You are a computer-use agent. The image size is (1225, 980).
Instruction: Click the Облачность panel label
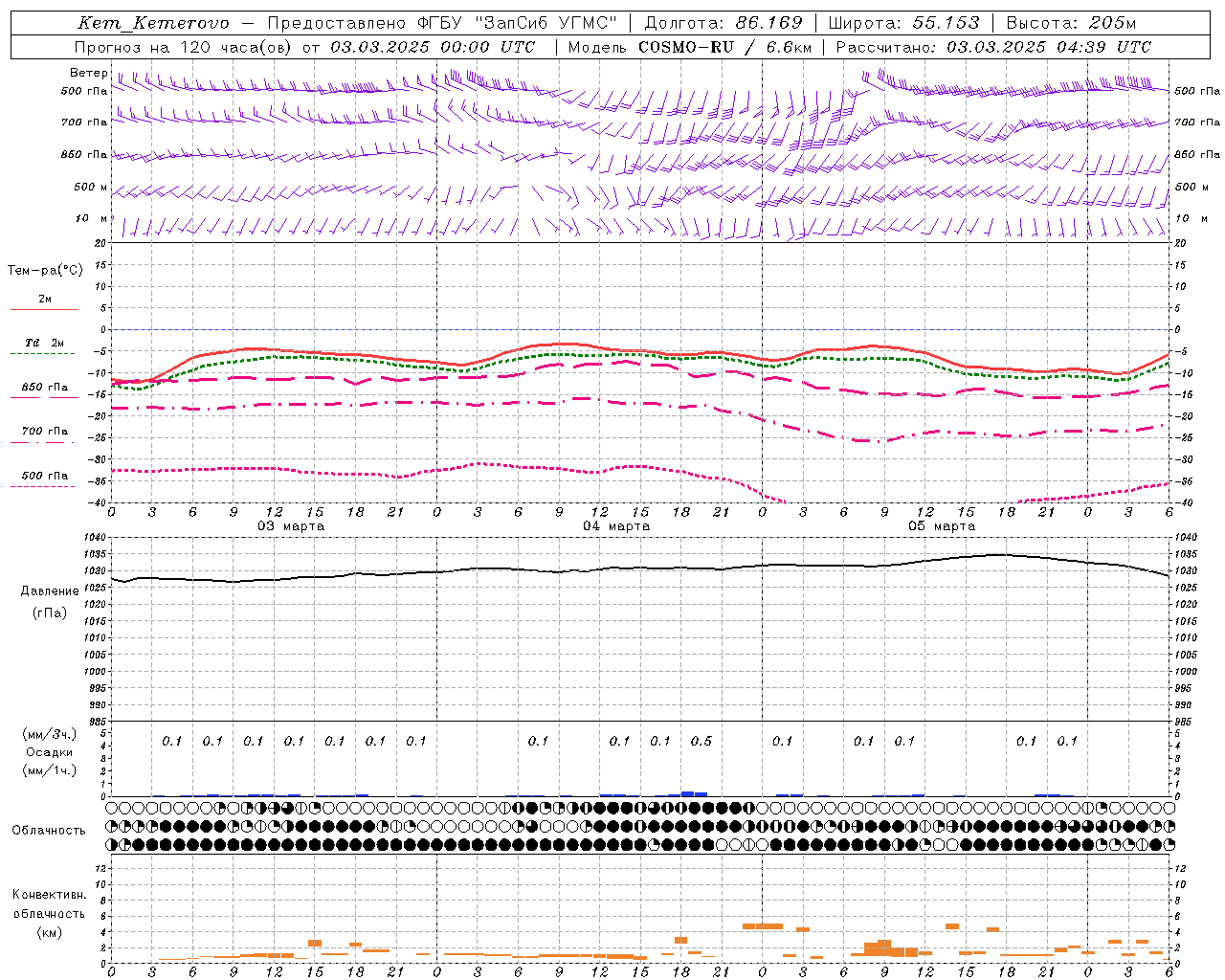48,831
